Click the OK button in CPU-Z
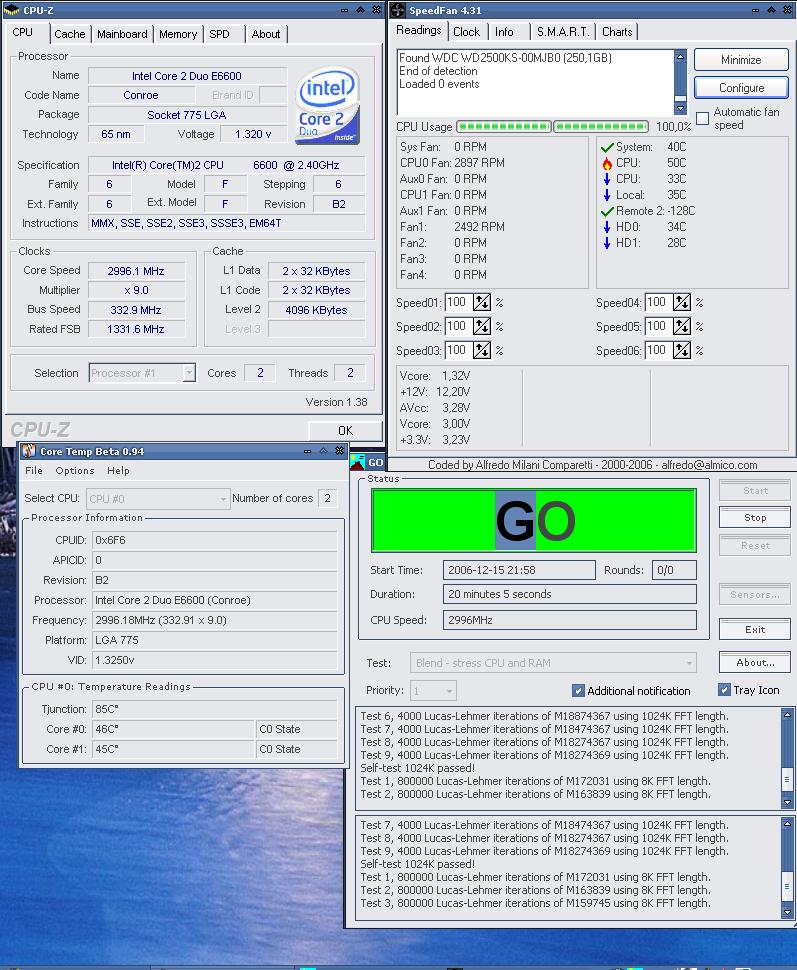 click(345, 431)
